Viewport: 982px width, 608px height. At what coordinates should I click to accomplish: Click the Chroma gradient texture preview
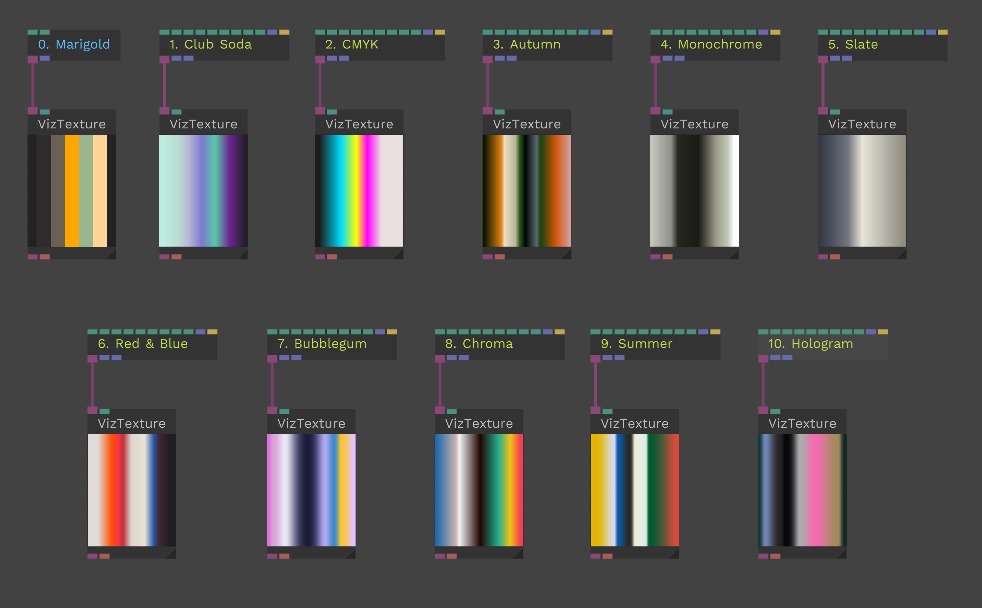click(479, 490)
